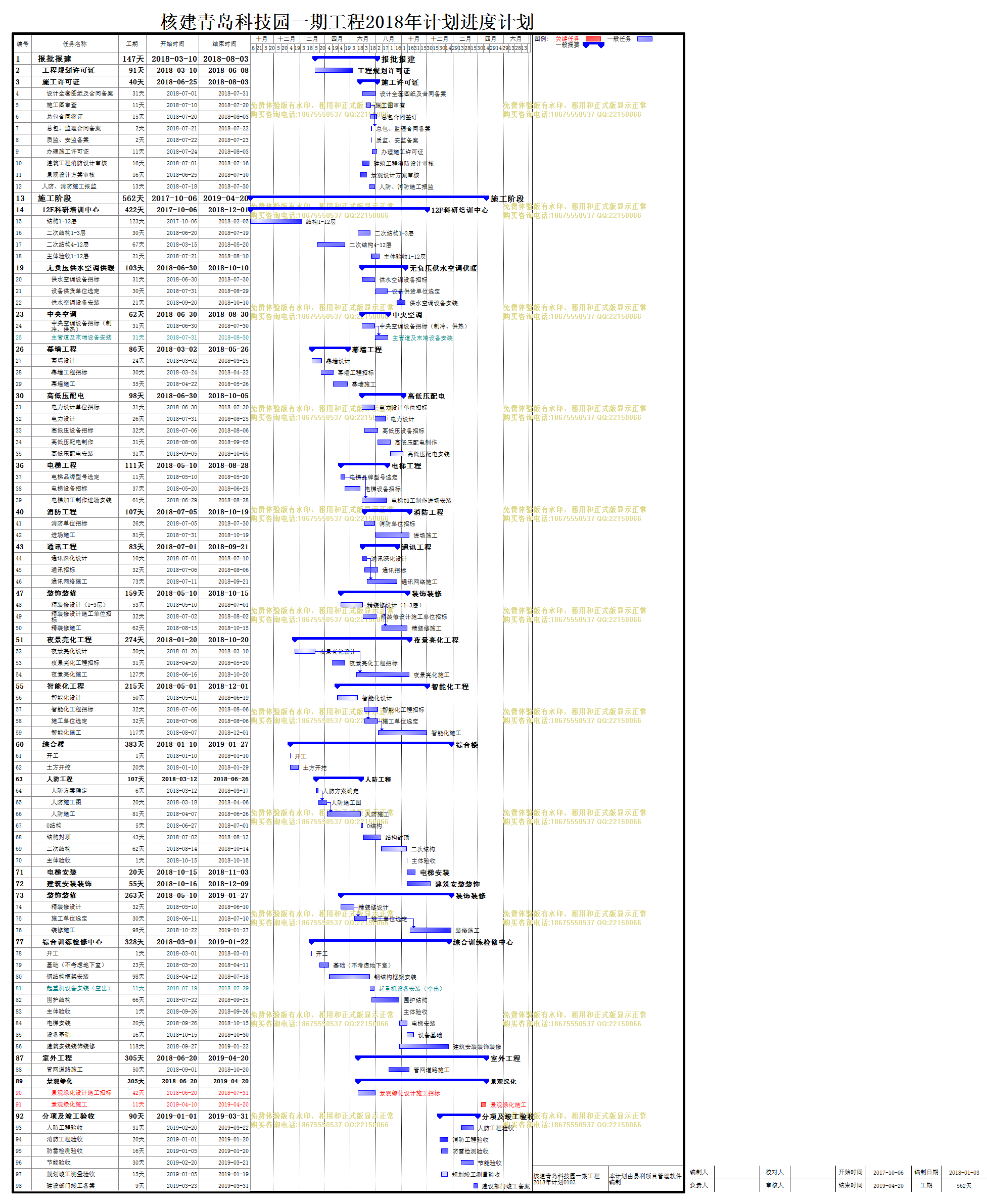This screenshot has height=1204, width=987.
Task: Click the 智能化施工 Gantt bar
Action: [x=402, y=732]
